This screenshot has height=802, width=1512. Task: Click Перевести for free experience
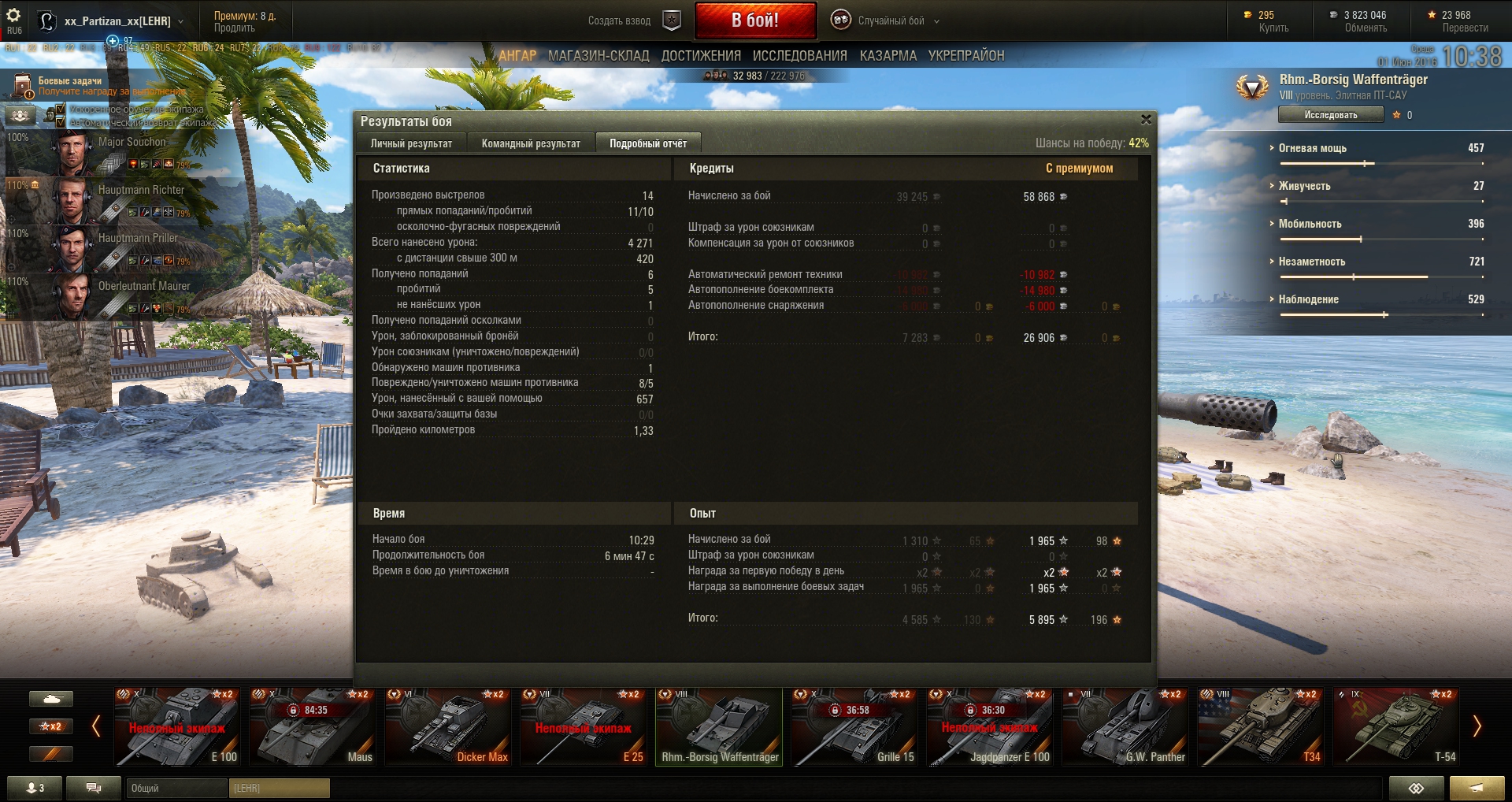[x=1465, y=28]
